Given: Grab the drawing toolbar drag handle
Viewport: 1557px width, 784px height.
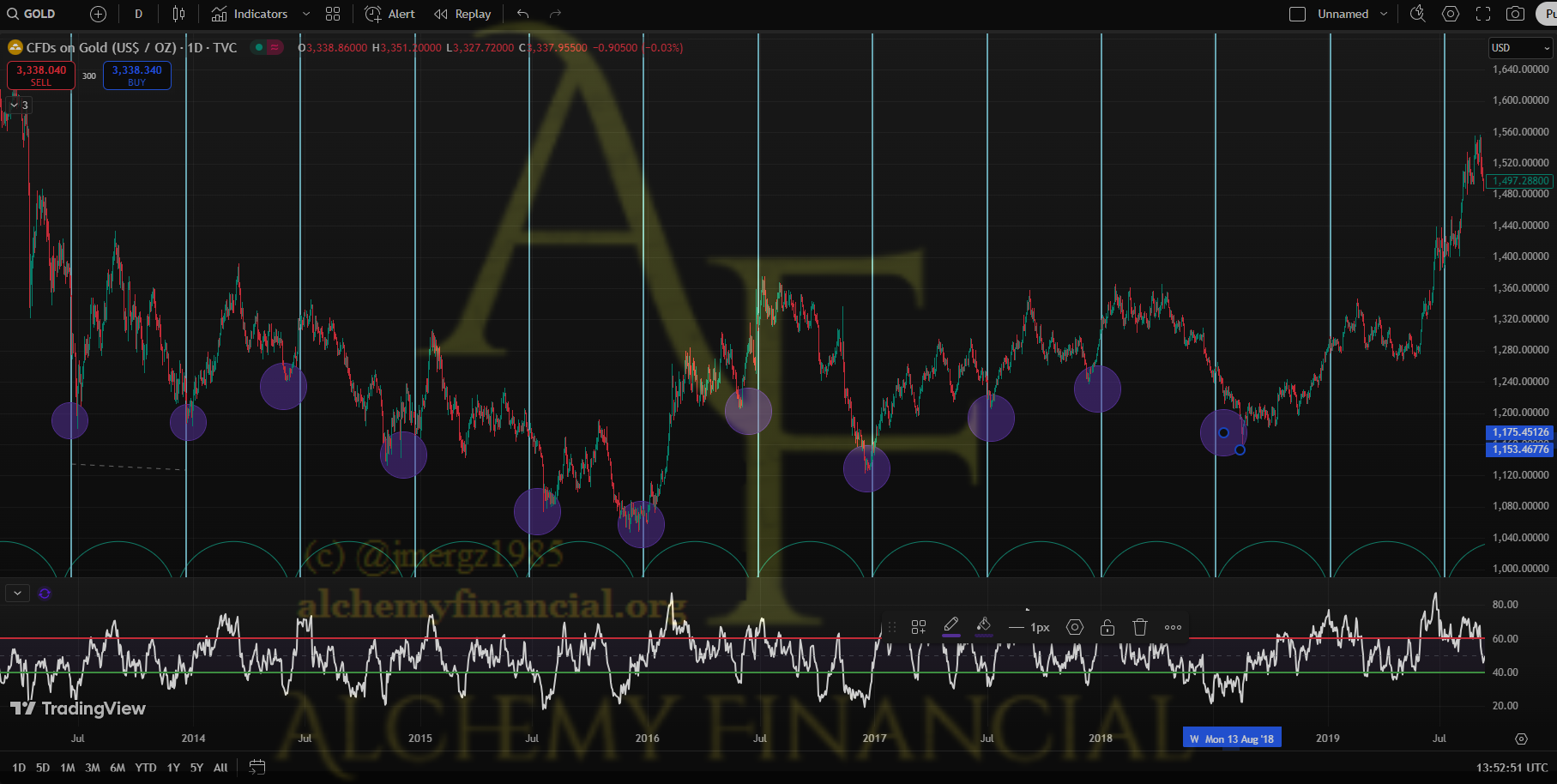Looking at the screenshot, I should tap(891, 627).
